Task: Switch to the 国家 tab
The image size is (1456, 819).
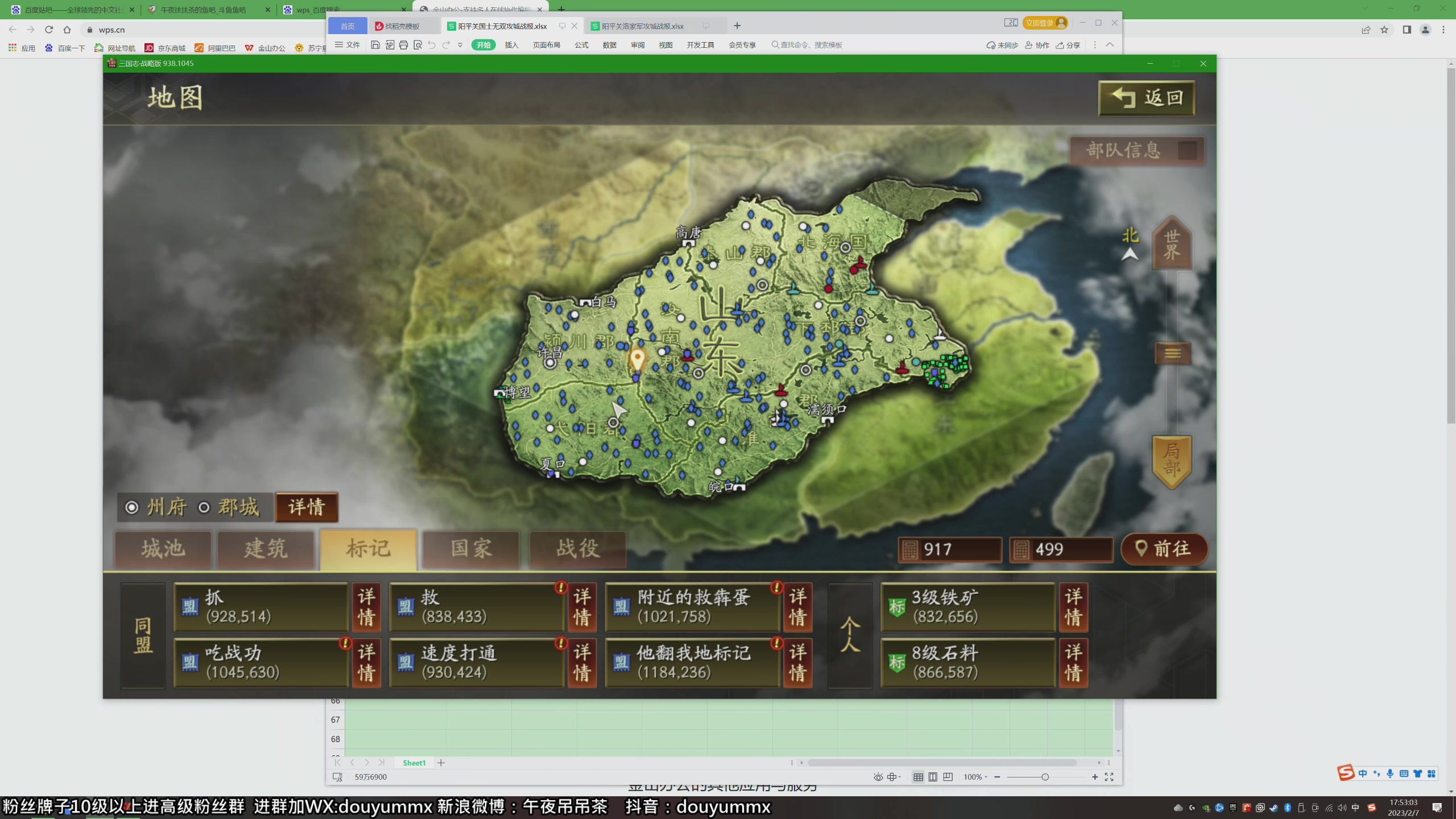Action: tap(471, 549)
